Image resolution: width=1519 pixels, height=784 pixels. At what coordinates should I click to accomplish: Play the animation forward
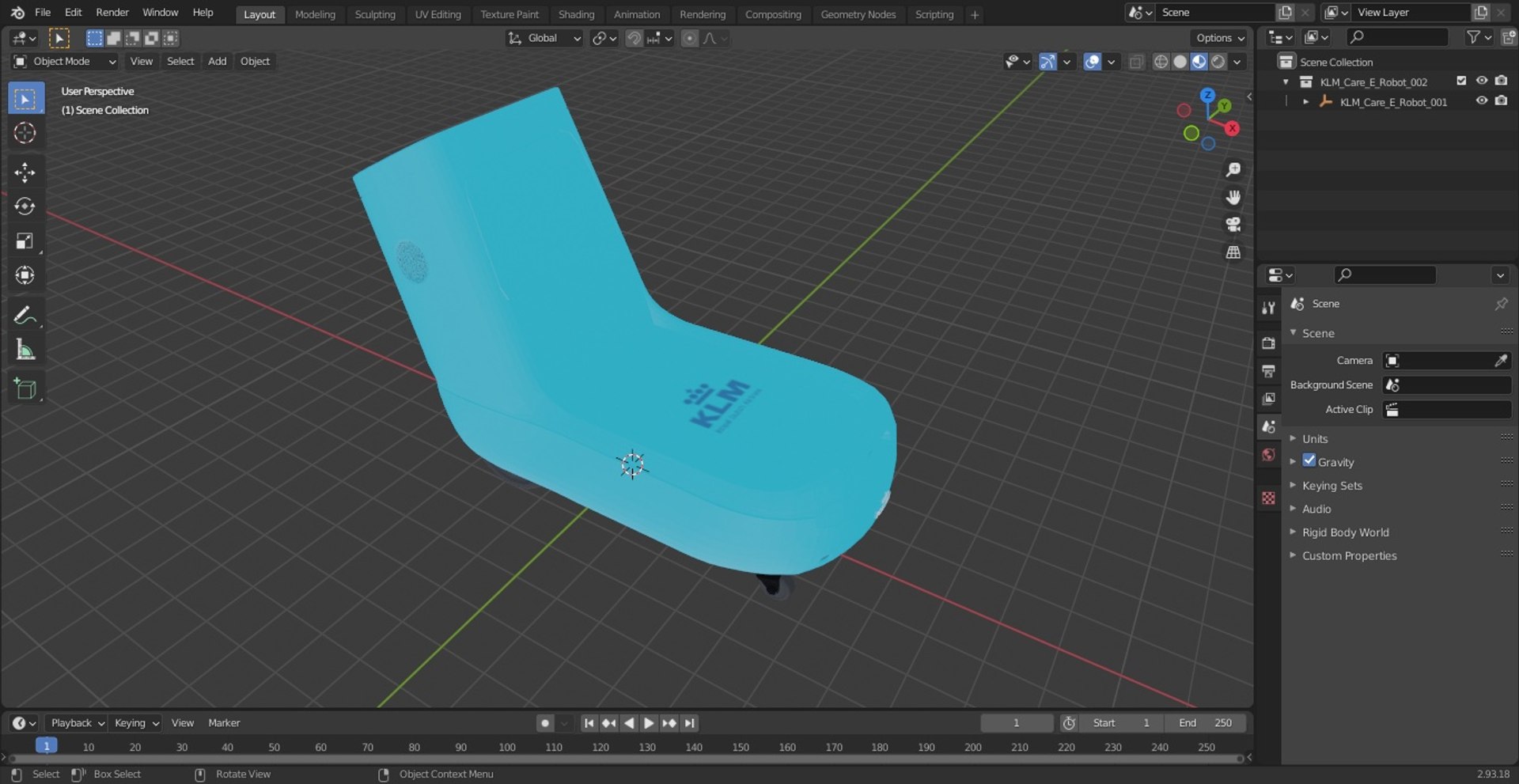649,723
